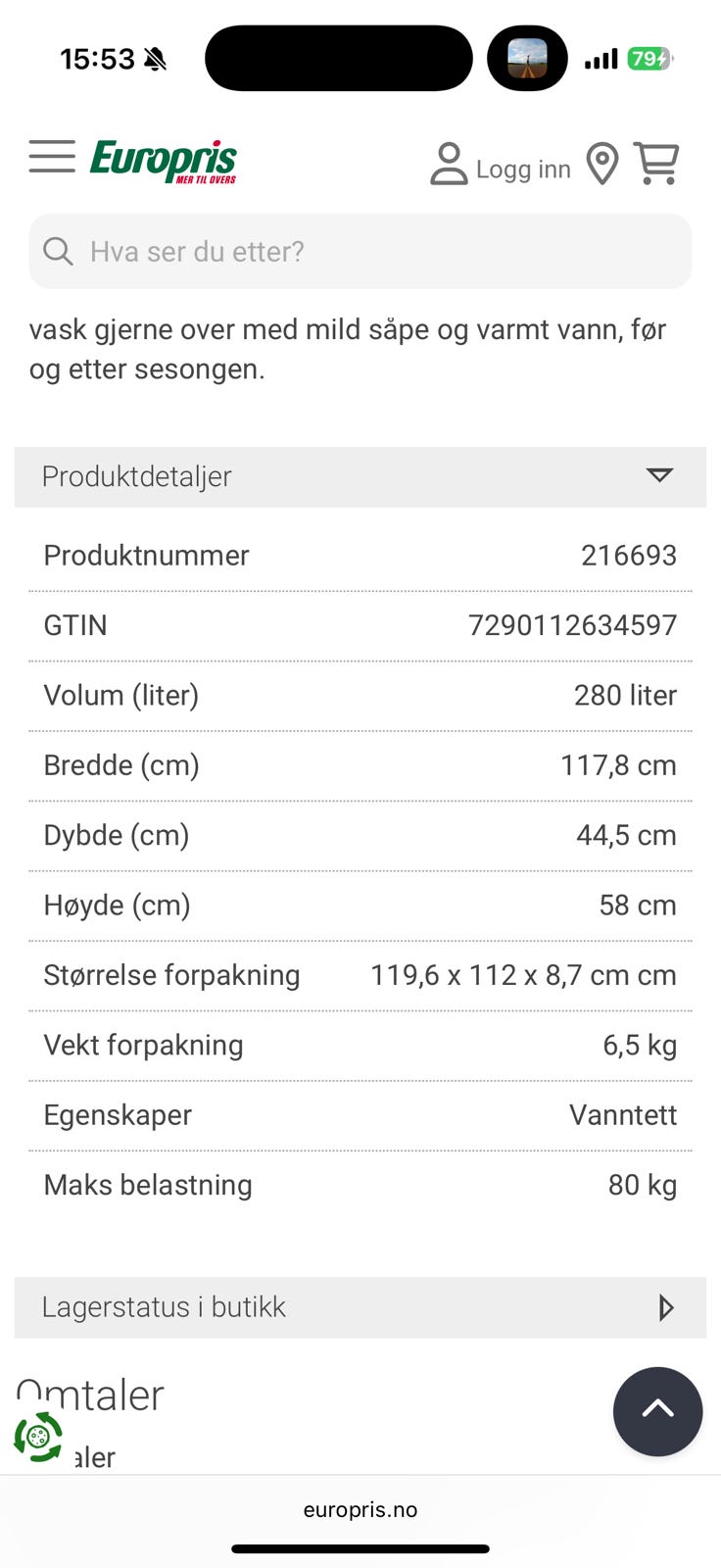This screenshot has width=721, height=1568.
Task: Tap the scroll-to-top arrow button
Action: (657, 1411)
